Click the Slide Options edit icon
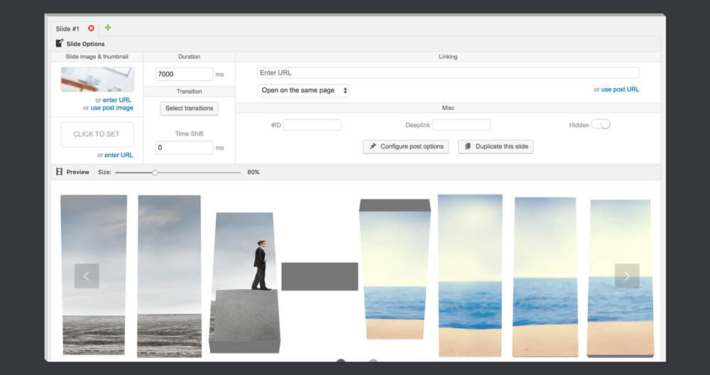 pyautogui.click(x=59, y=43)
